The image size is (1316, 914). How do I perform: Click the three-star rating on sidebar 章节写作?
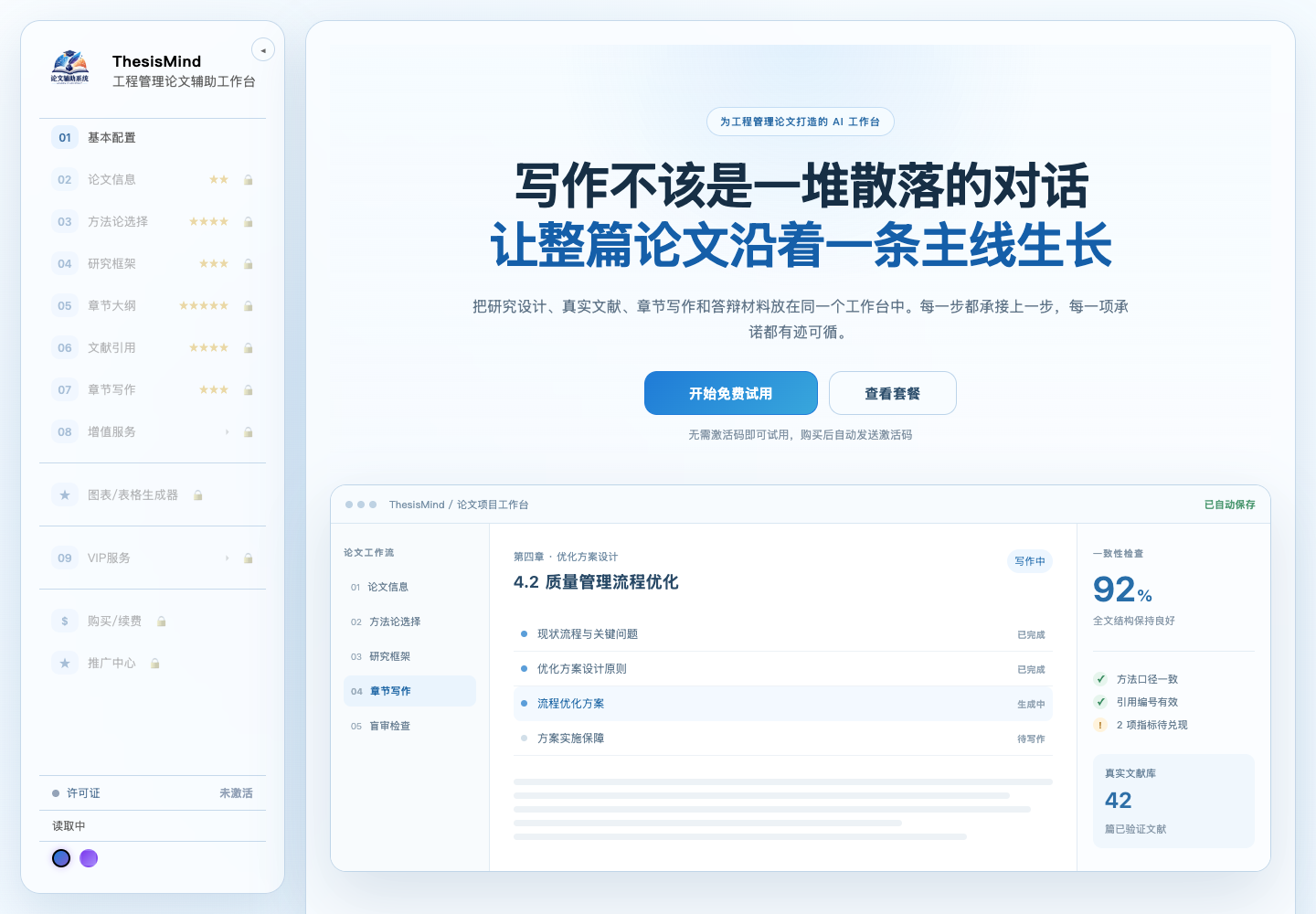point(214,390)
